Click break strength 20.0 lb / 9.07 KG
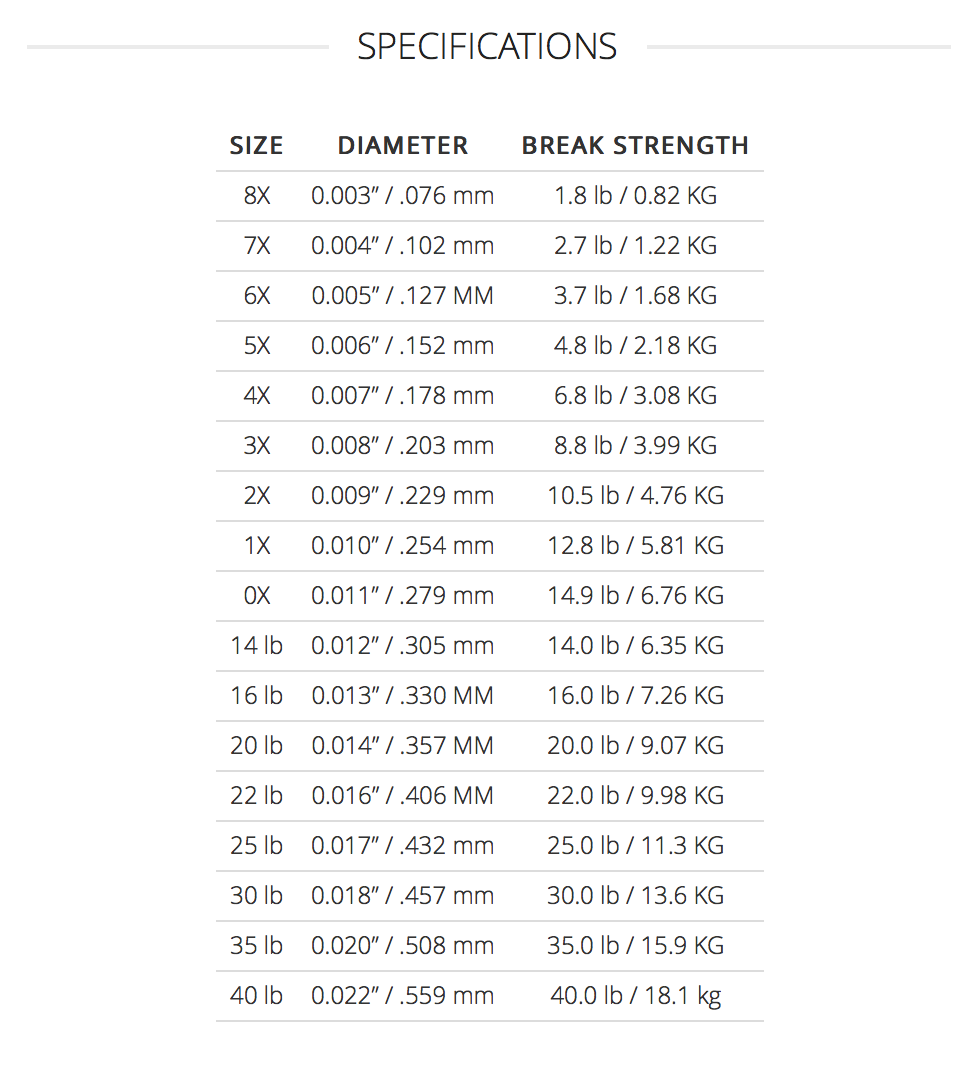Screen dimensions: 976x1068 [x=635, y=746]
